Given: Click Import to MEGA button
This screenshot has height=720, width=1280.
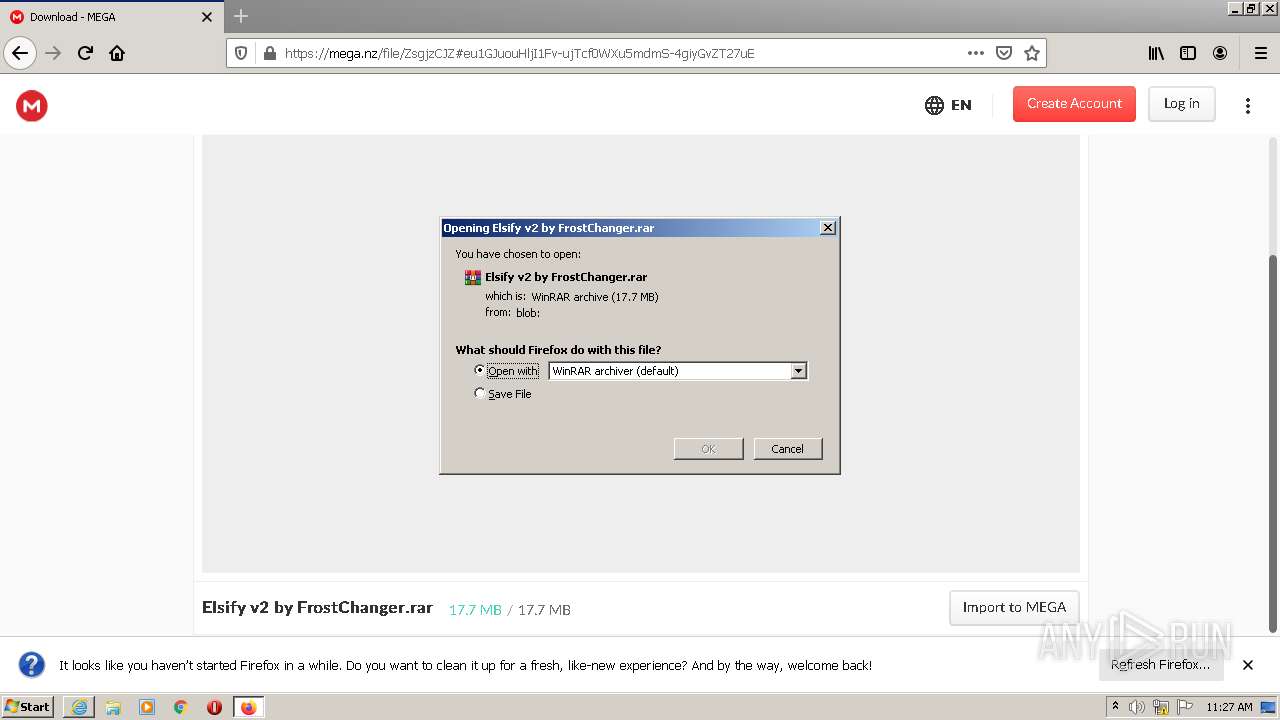Looking at the screenshot, I should 1014,607.
